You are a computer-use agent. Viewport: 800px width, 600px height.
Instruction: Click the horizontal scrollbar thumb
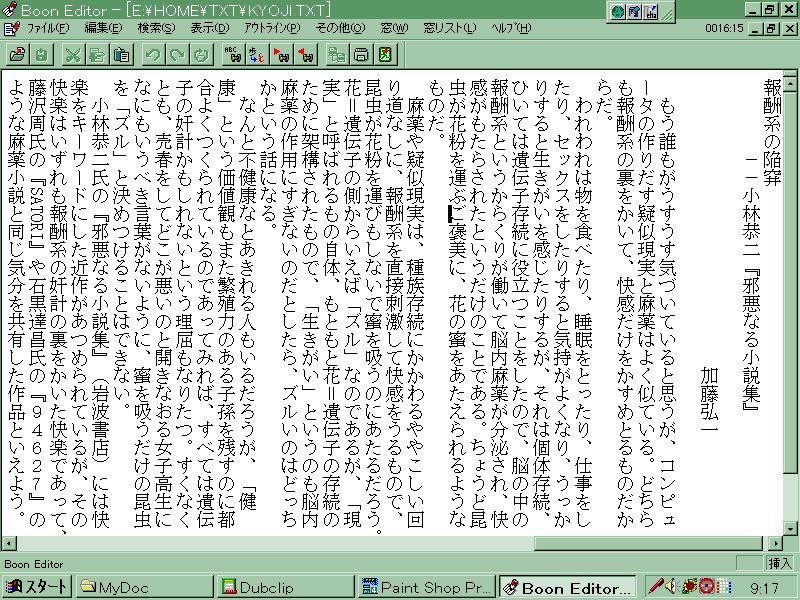[x=648, y=543]
